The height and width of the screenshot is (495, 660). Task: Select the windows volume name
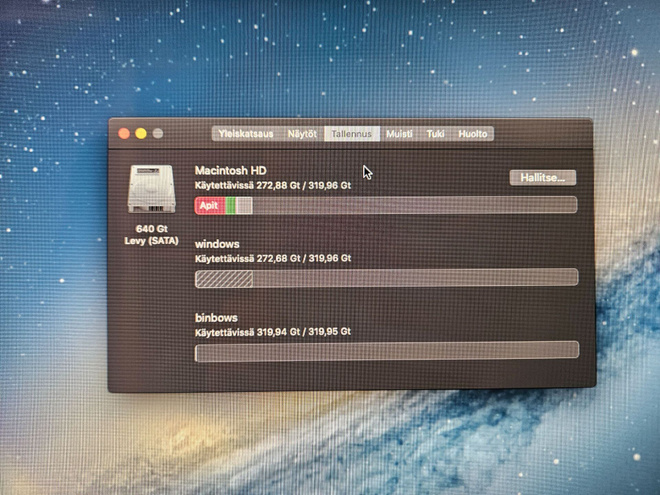[x=217, y=244]
